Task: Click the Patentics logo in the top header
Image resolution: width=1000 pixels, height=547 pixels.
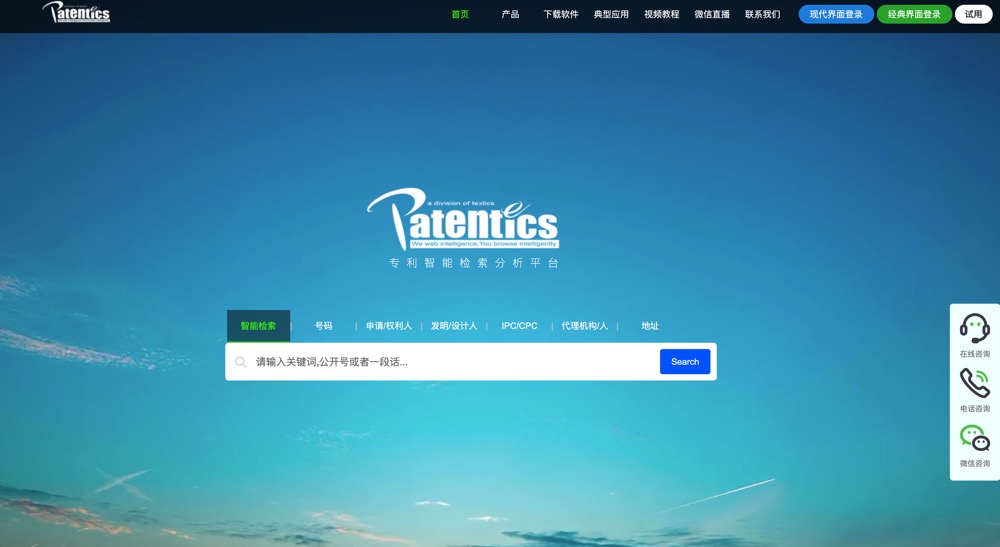Action: [76, 12]
